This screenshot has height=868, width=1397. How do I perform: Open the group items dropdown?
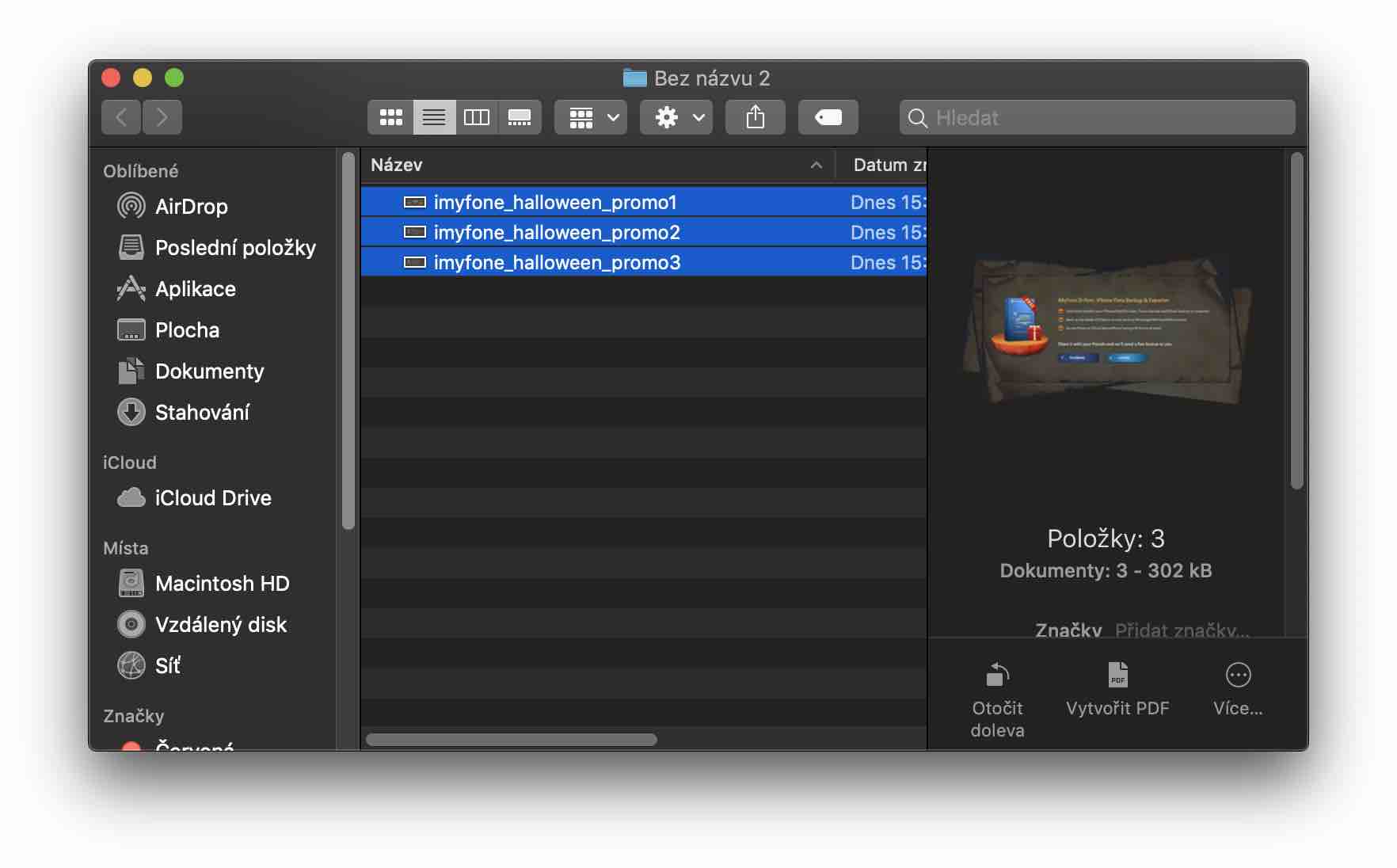click(x=591, y=117)
